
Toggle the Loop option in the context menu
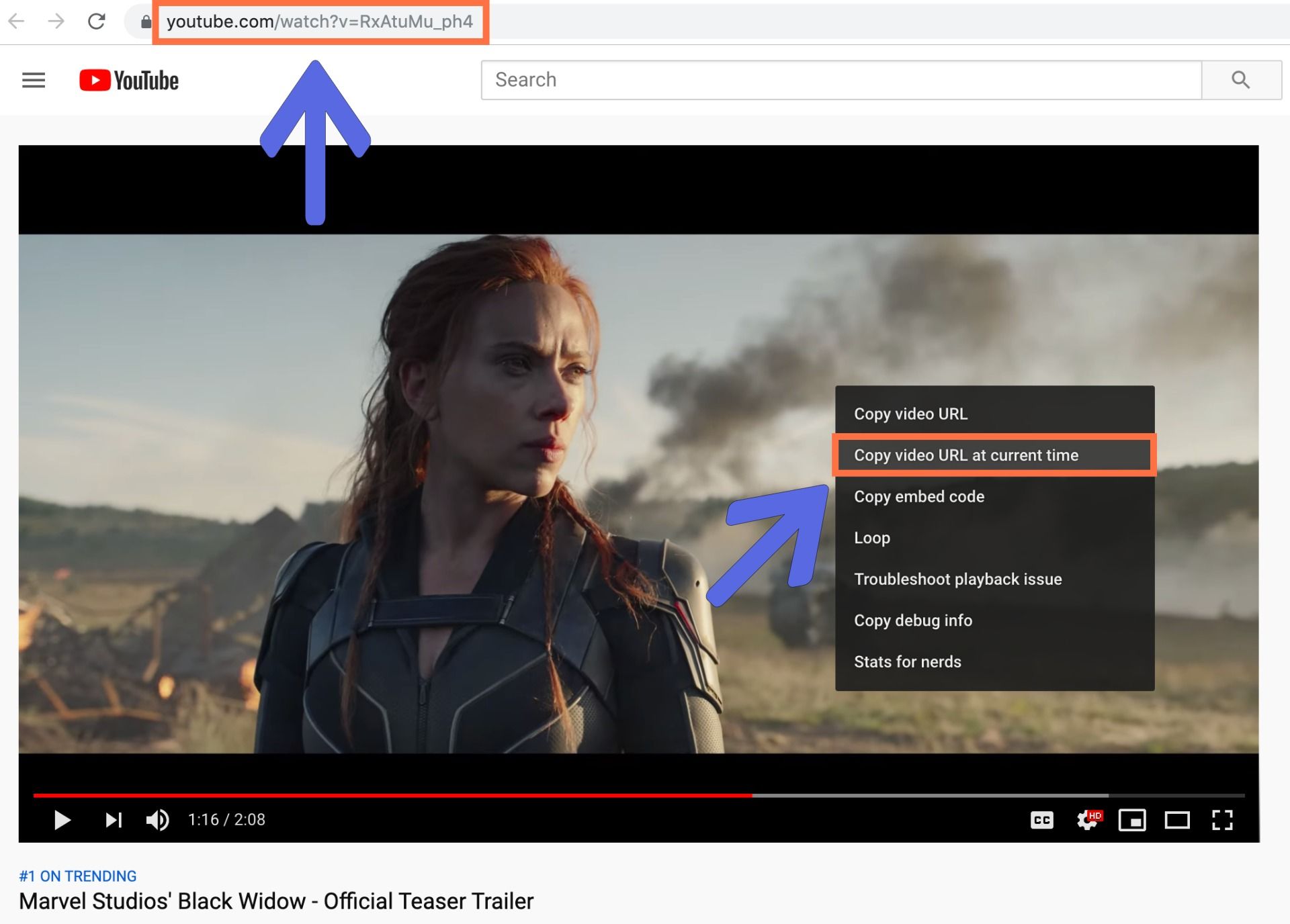coord(871,538)
